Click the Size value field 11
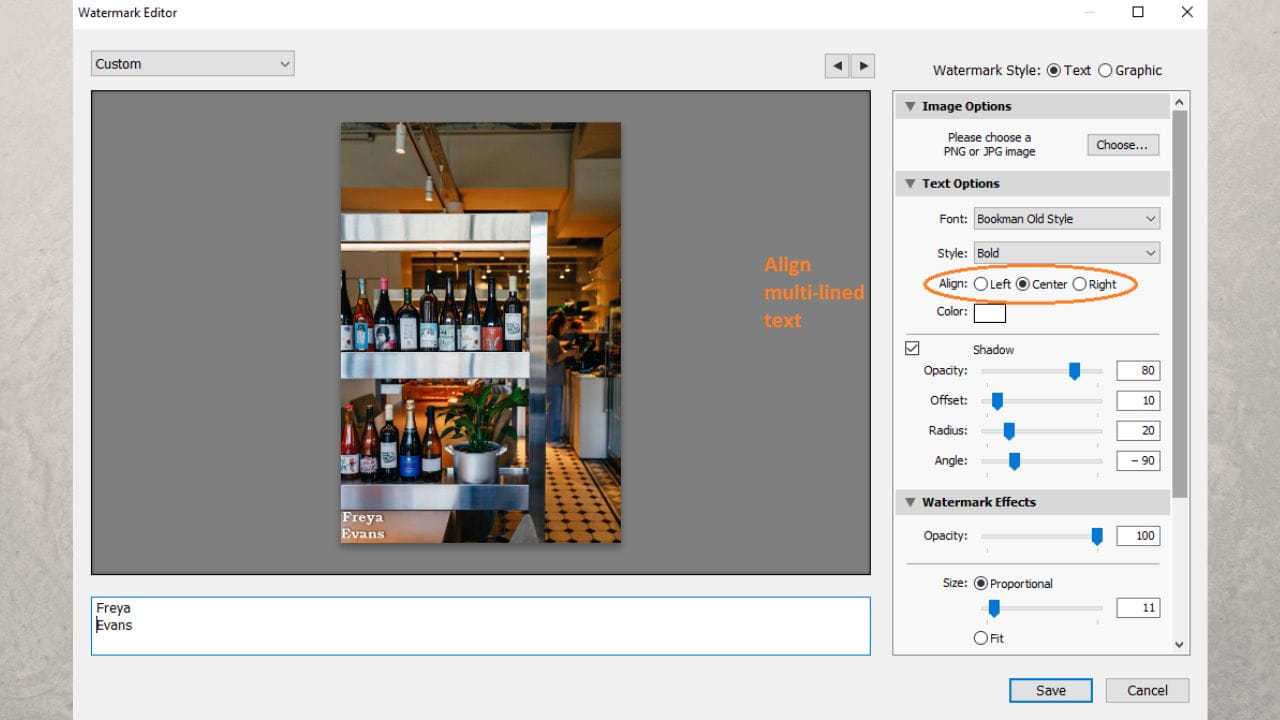 pos(1138,607)
